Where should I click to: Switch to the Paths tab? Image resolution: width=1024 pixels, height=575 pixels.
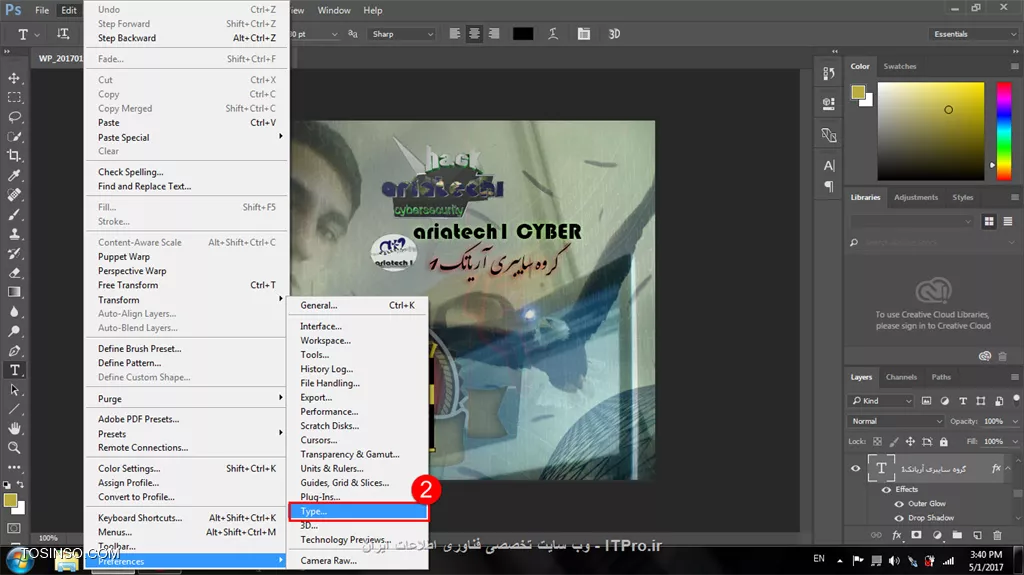[941, 377]
